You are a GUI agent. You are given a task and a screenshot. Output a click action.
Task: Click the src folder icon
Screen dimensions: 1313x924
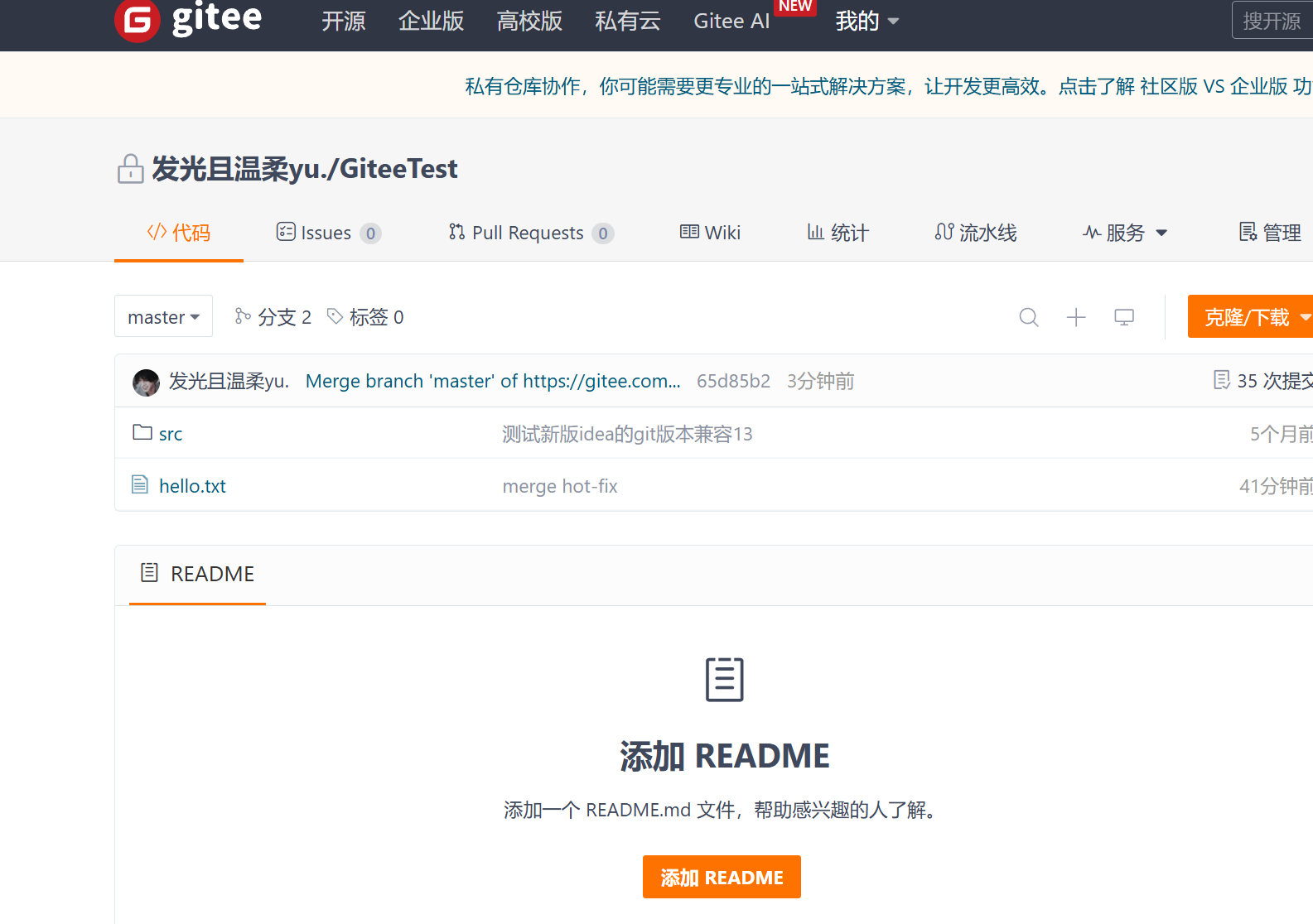(x=142, y=432)
